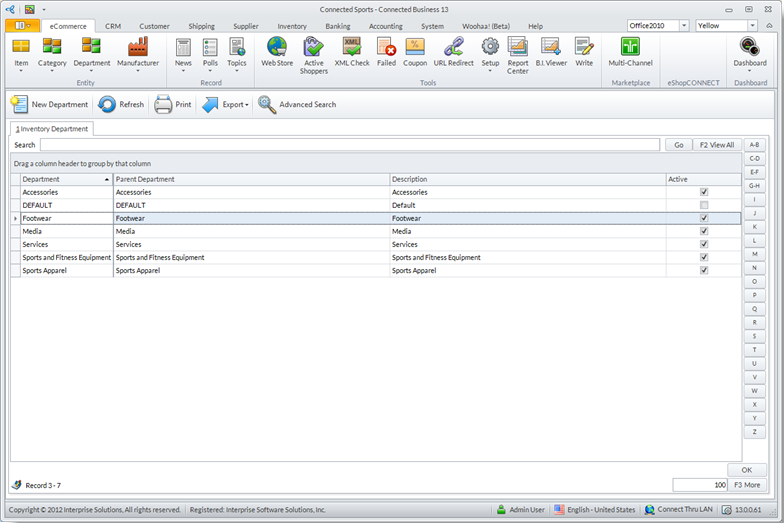Open URL Redirect tool
Screen dimensions: 784x523
(x=453, y=52)
